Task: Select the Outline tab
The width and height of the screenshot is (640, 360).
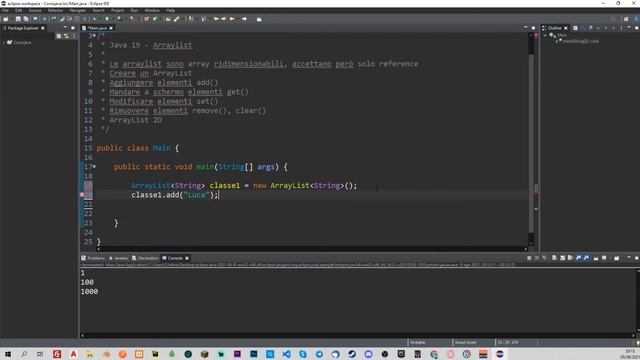Action: click(x=554, y=28)
